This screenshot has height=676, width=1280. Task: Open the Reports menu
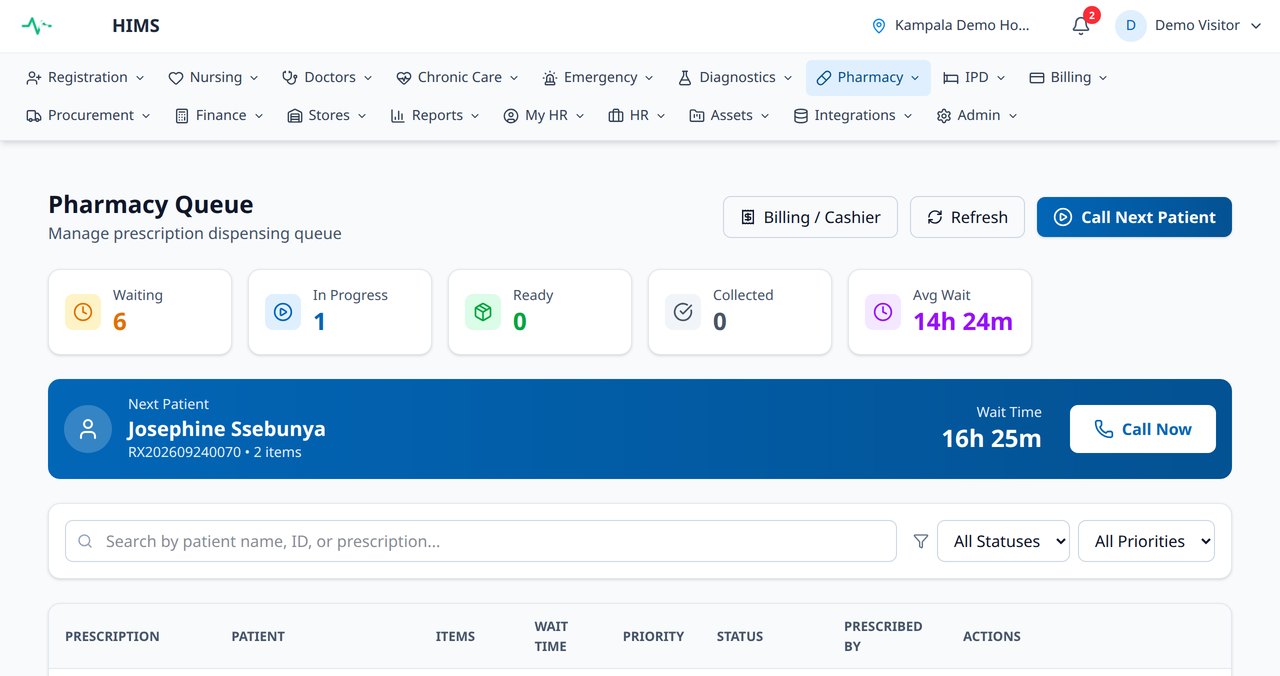pos(435,115)
